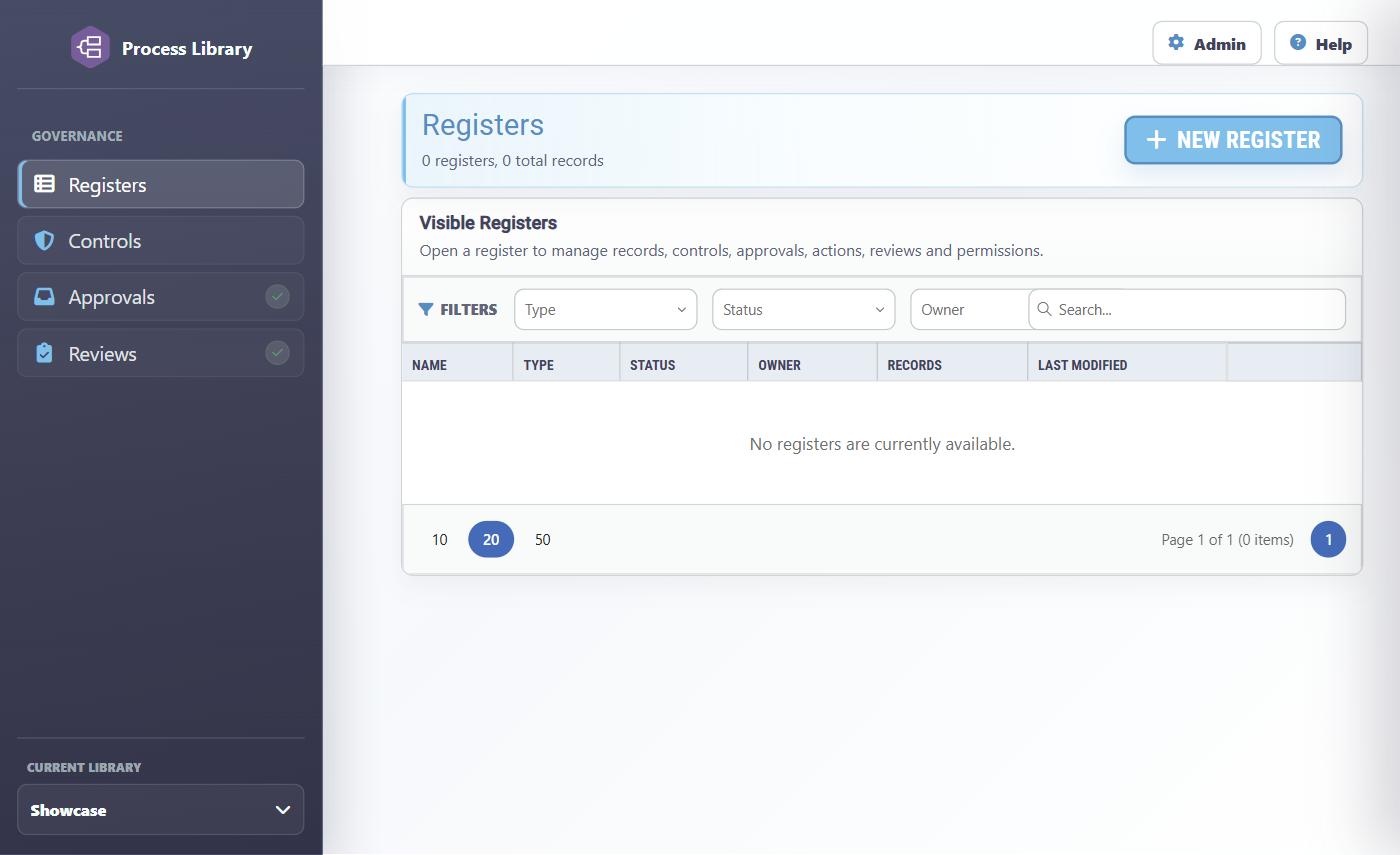The image size is (1400, 855).
Task: Open the Admin button
Action: [1207, 43]
